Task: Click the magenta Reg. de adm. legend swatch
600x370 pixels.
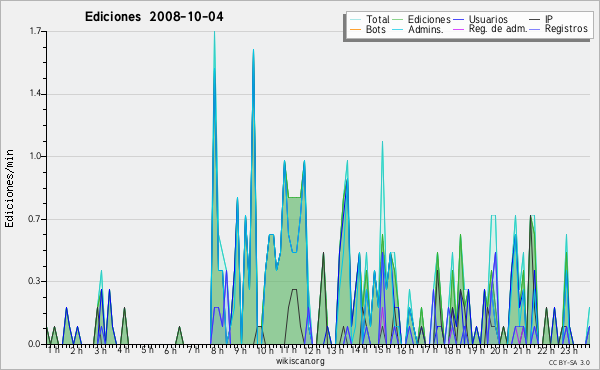Action: tap(458, 29)
